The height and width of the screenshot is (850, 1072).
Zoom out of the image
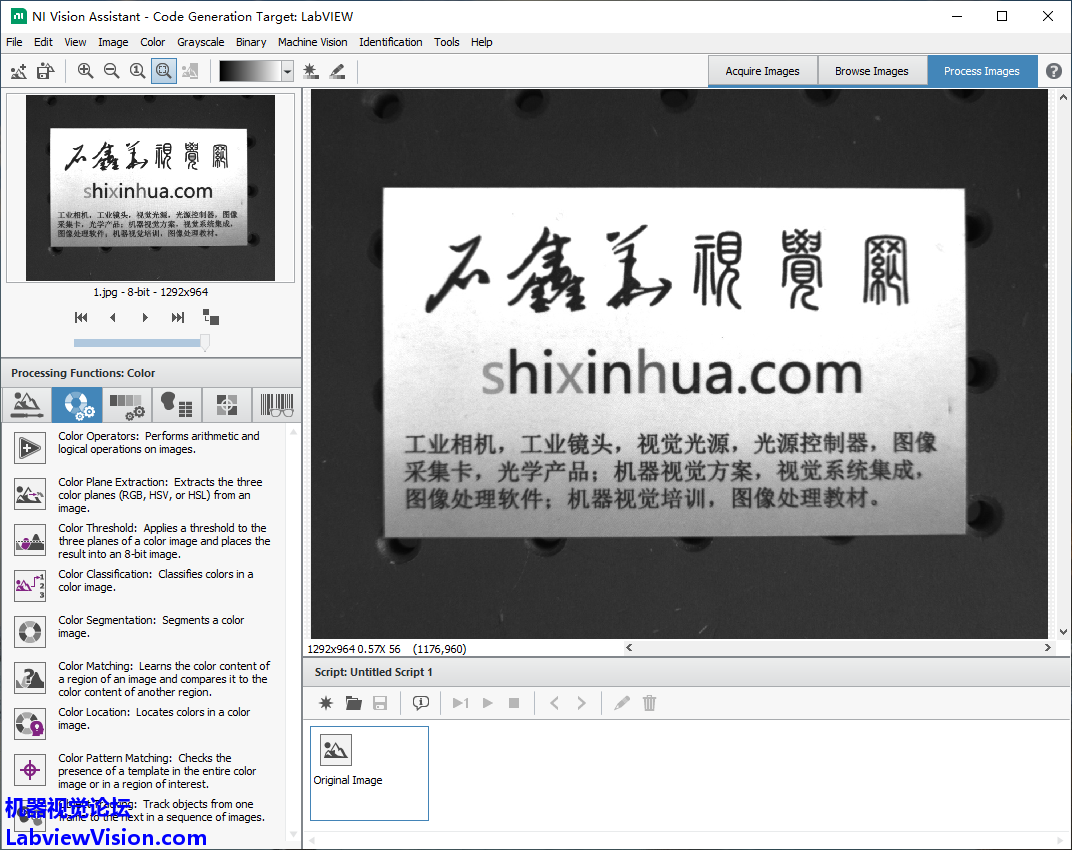[x=111, y=71]
